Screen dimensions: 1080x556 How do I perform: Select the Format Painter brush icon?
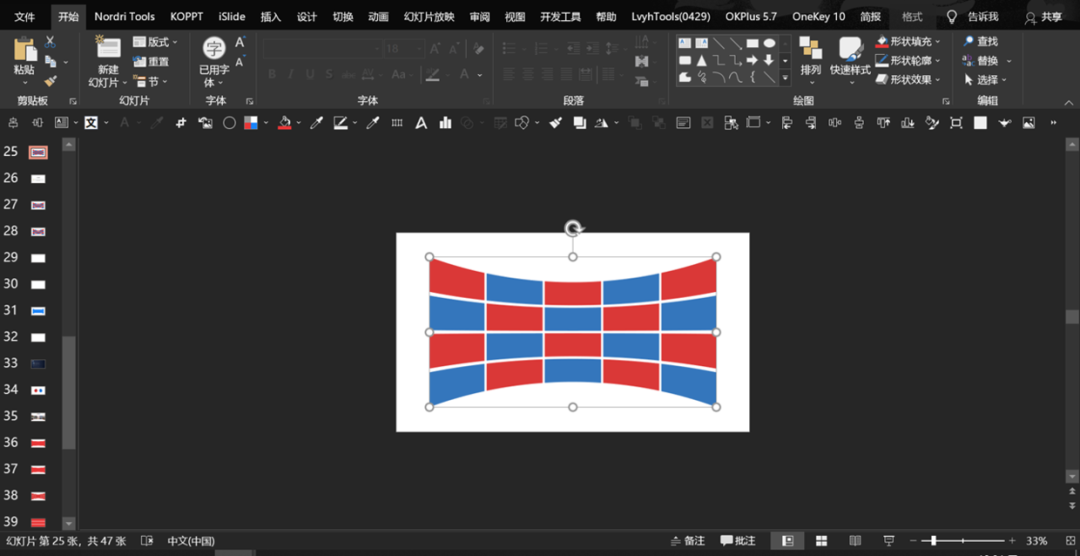[50, 81]
